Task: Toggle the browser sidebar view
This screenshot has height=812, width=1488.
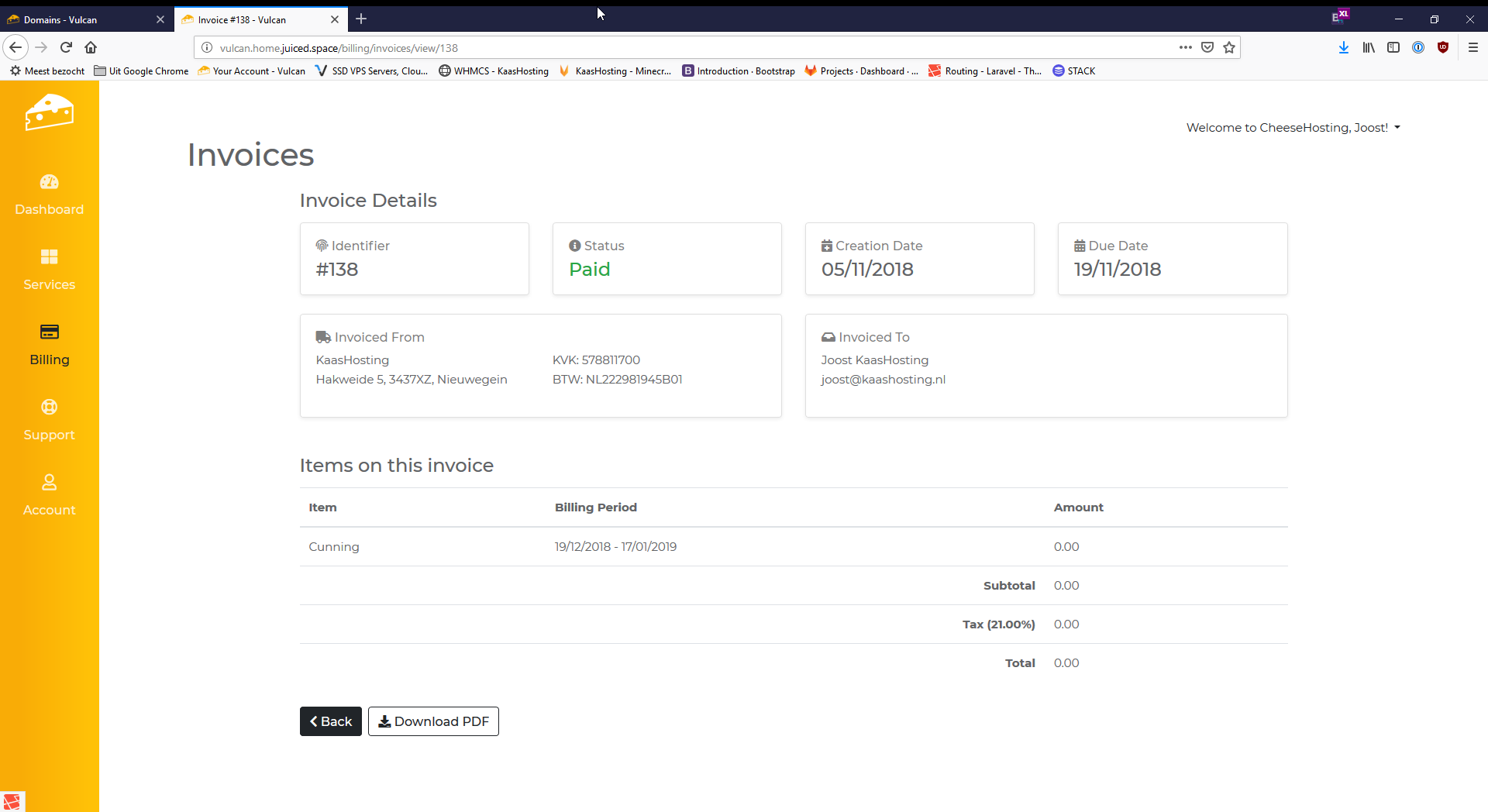Action: pyautogui.click(x=1393, y=47)
